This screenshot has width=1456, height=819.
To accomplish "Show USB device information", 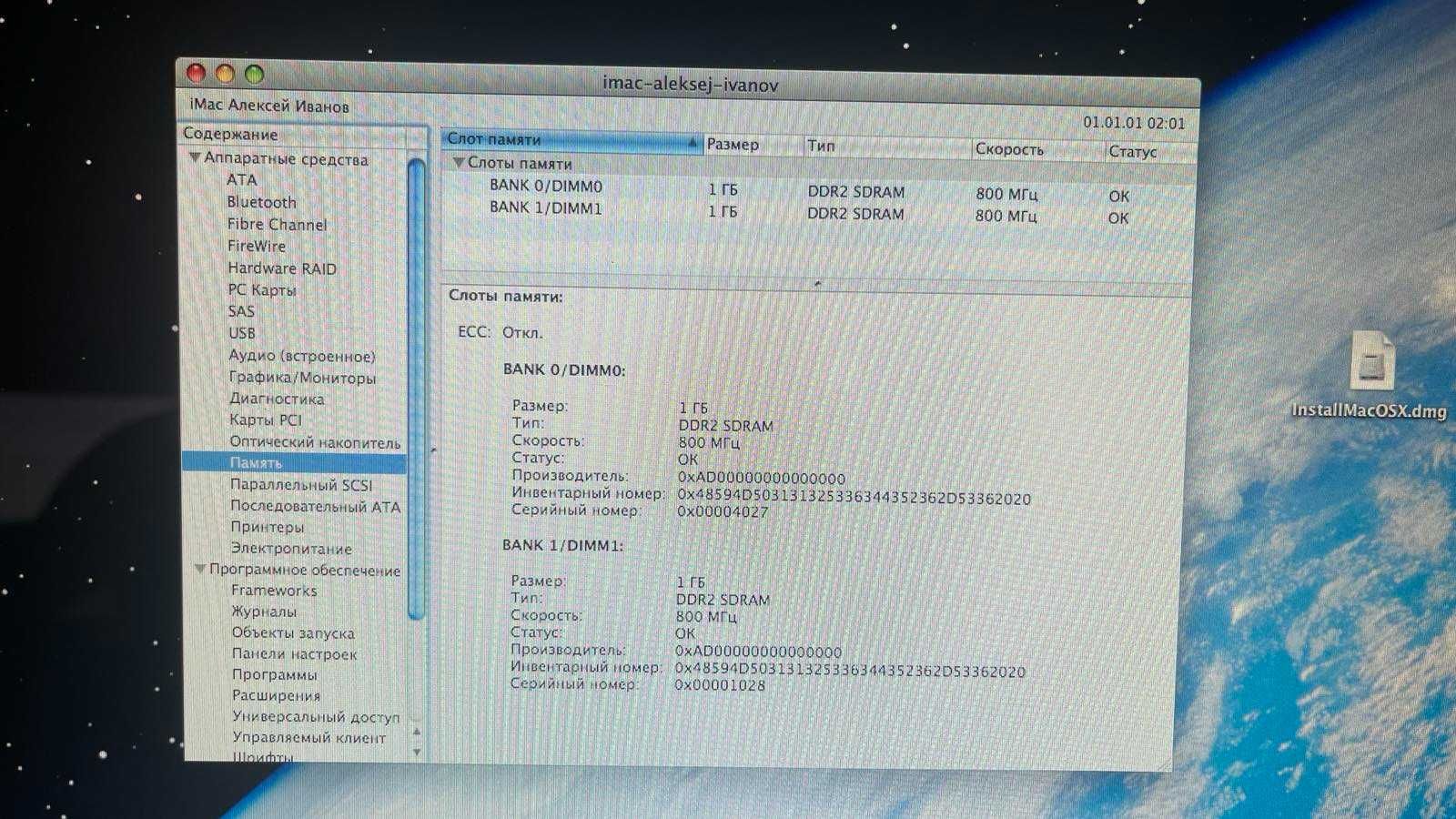I will [242, 333].
